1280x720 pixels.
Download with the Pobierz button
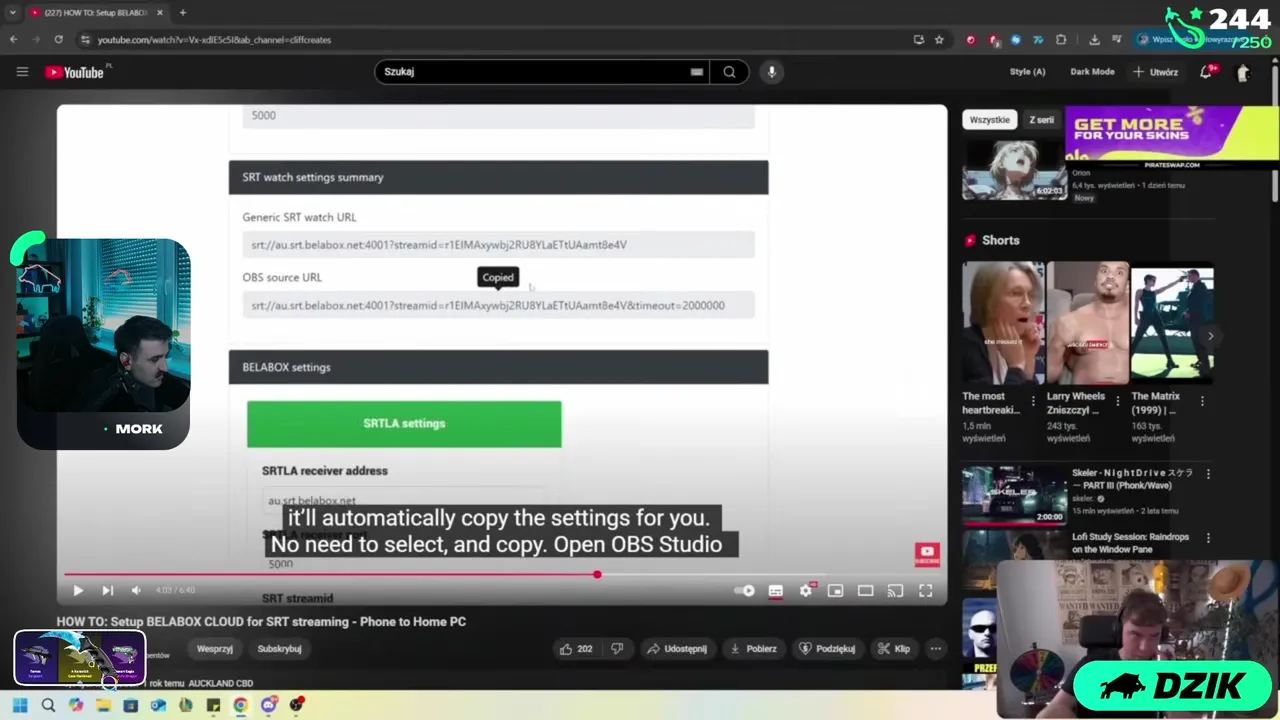coord(753,649)
